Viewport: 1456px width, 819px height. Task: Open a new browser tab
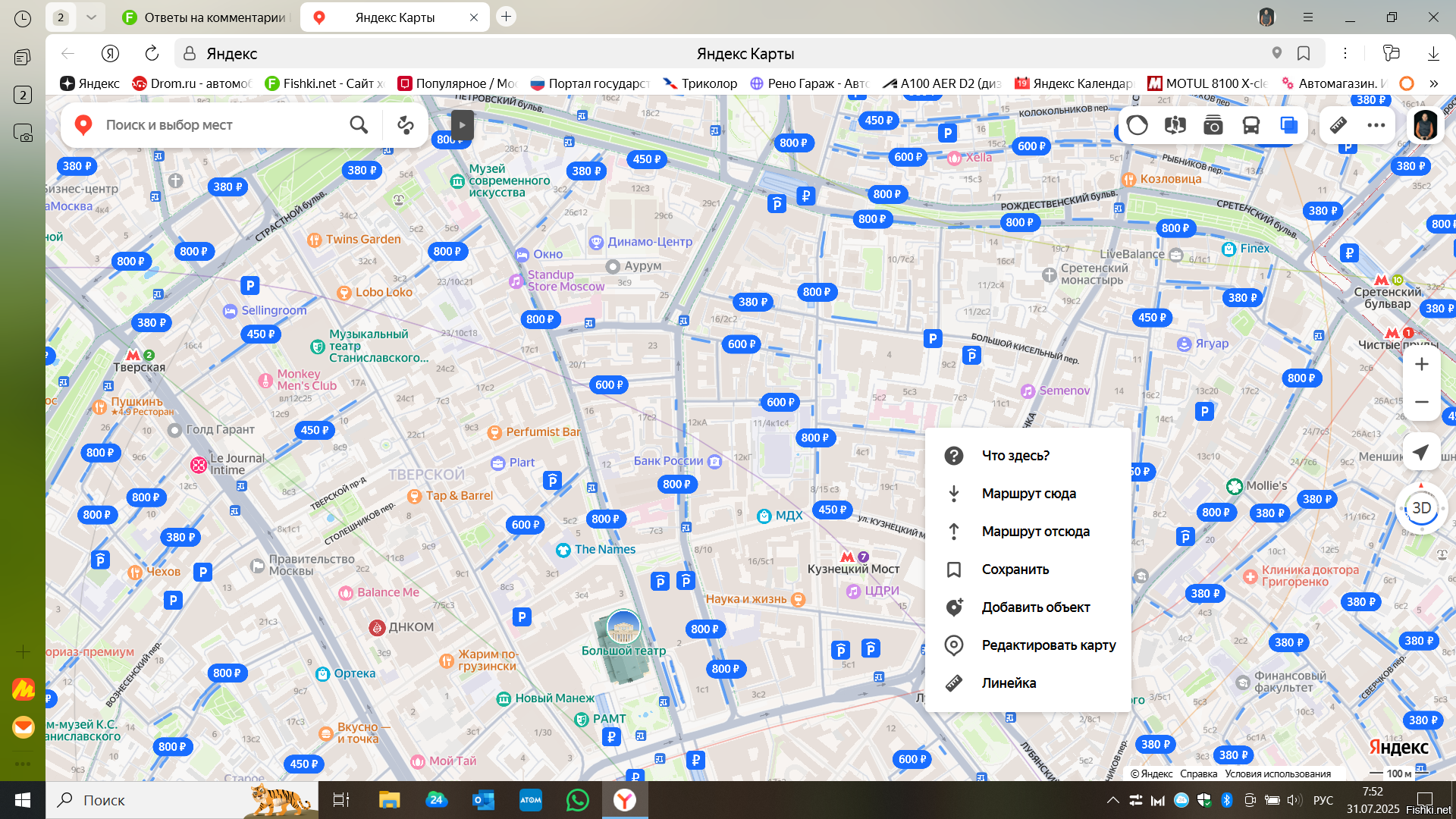click(506, 17)
